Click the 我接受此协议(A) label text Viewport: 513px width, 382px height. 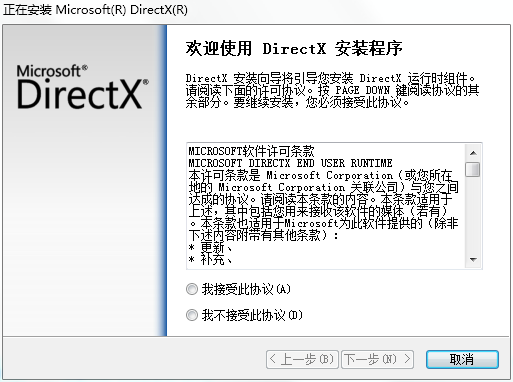click(x=246, y=289)
